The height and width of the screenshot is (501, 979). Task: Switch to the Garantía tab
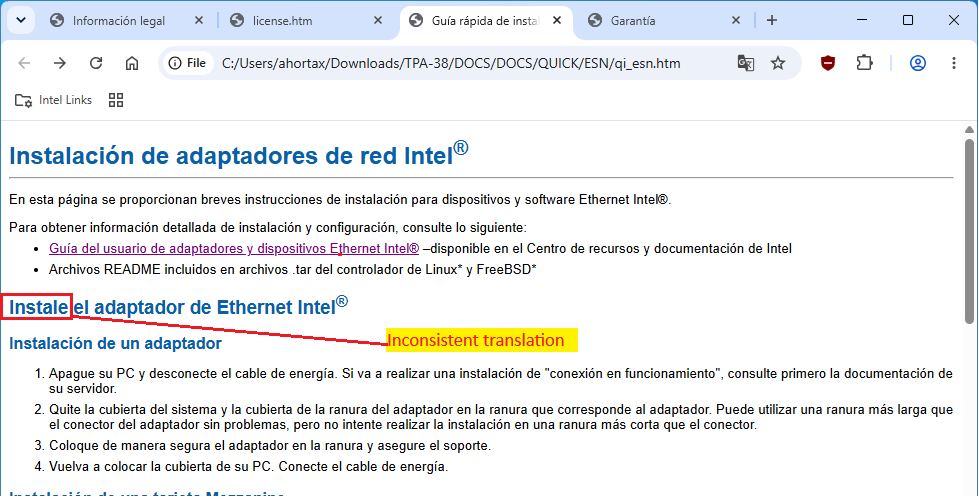[x=633, y=21]
